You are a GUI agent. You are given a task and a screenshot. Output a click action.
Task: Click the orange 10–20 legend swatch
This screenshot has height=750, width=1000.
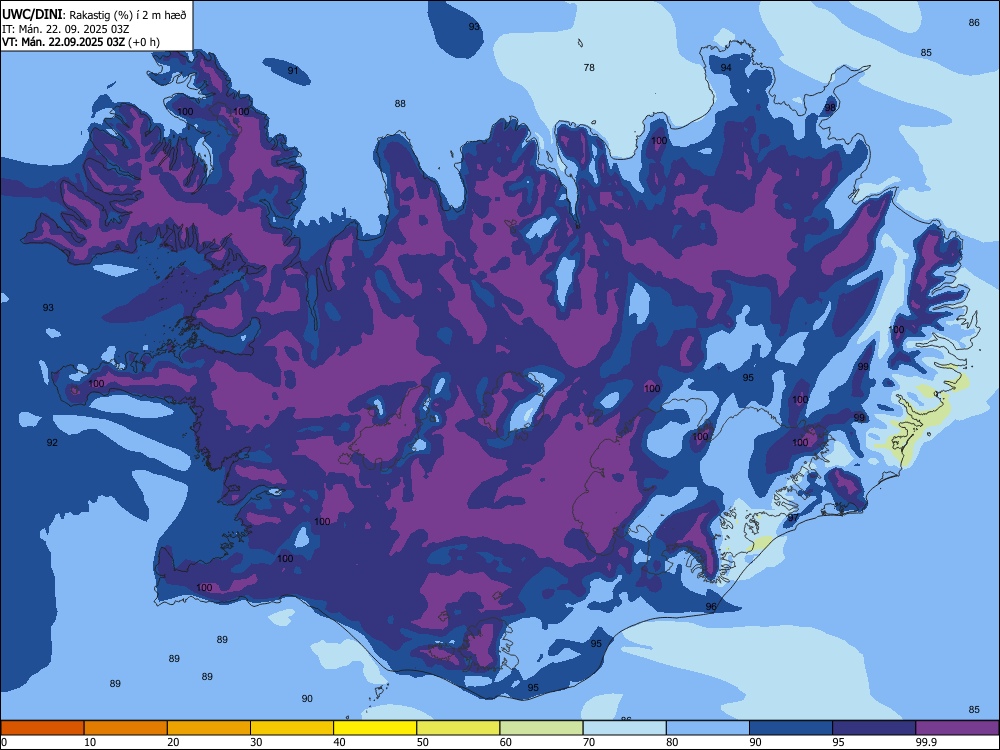point(126,728)
